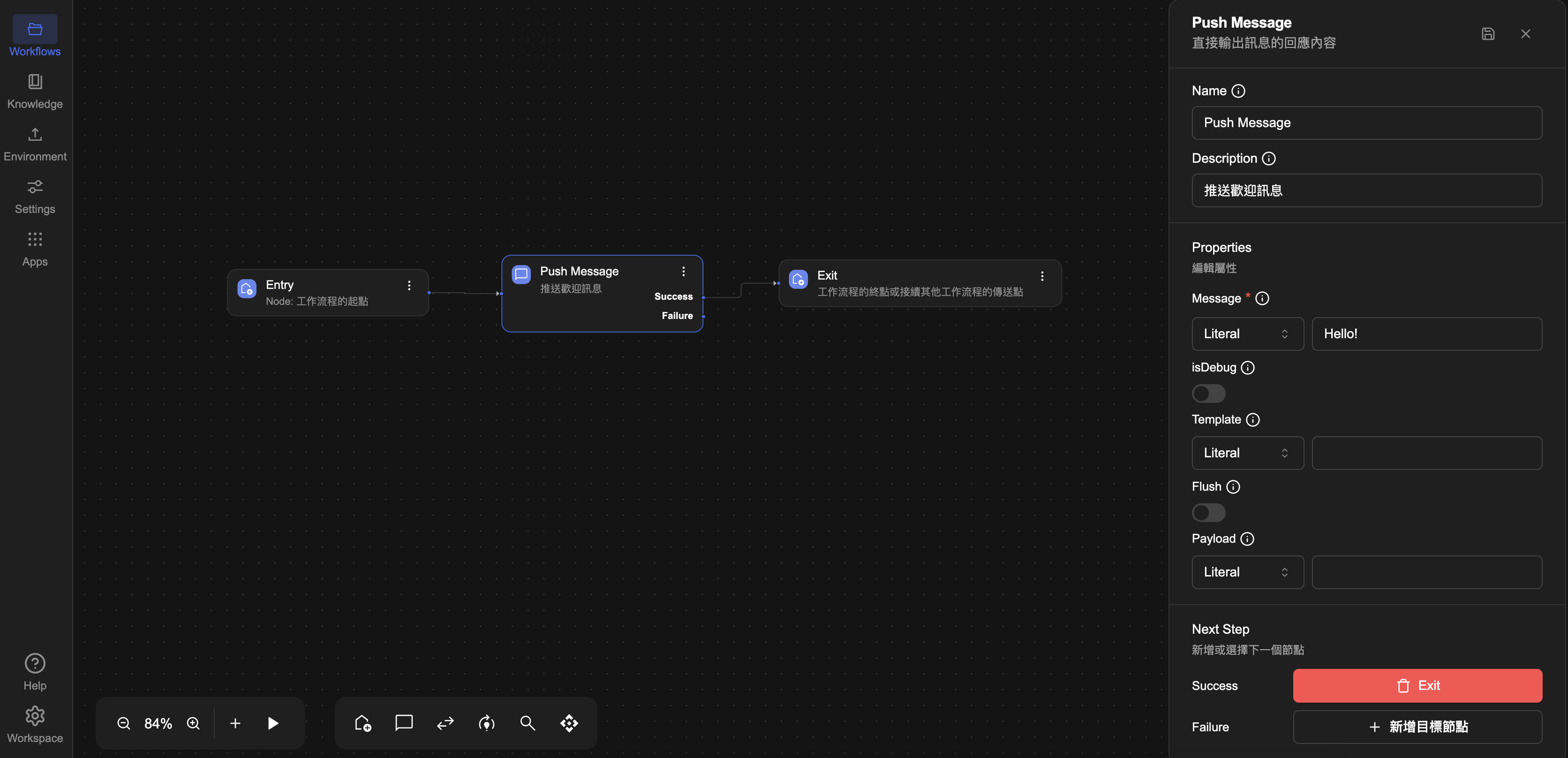The width and height of the screenshot is (1568, 758).
Task: Click the zoom out magnifier icon
Action: pos(124,723)
